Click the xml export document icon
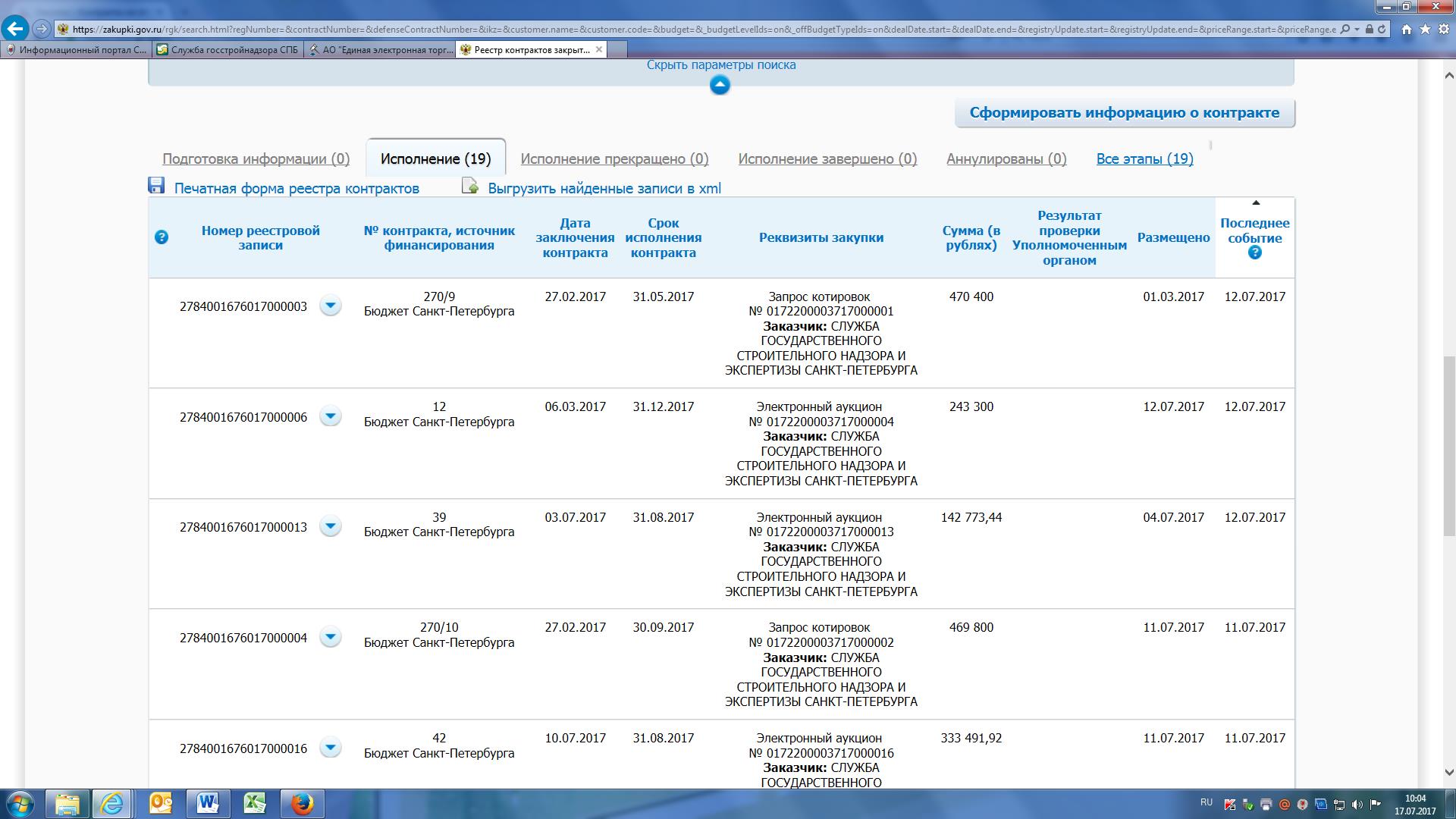 click(470, 186)
